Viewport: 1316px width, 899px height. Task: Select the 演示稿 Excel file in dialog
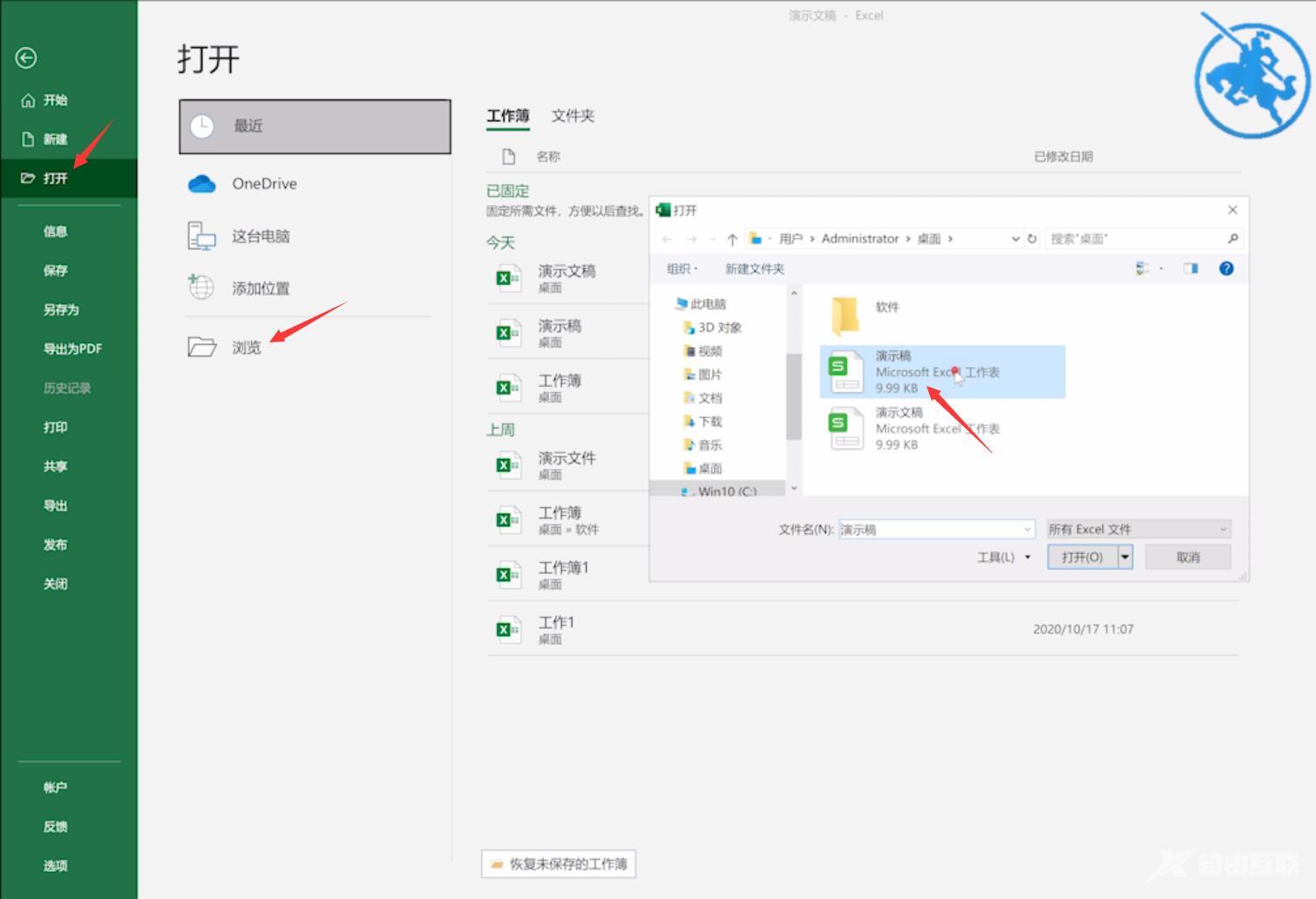pyautogui.click(x=942, y=372)
